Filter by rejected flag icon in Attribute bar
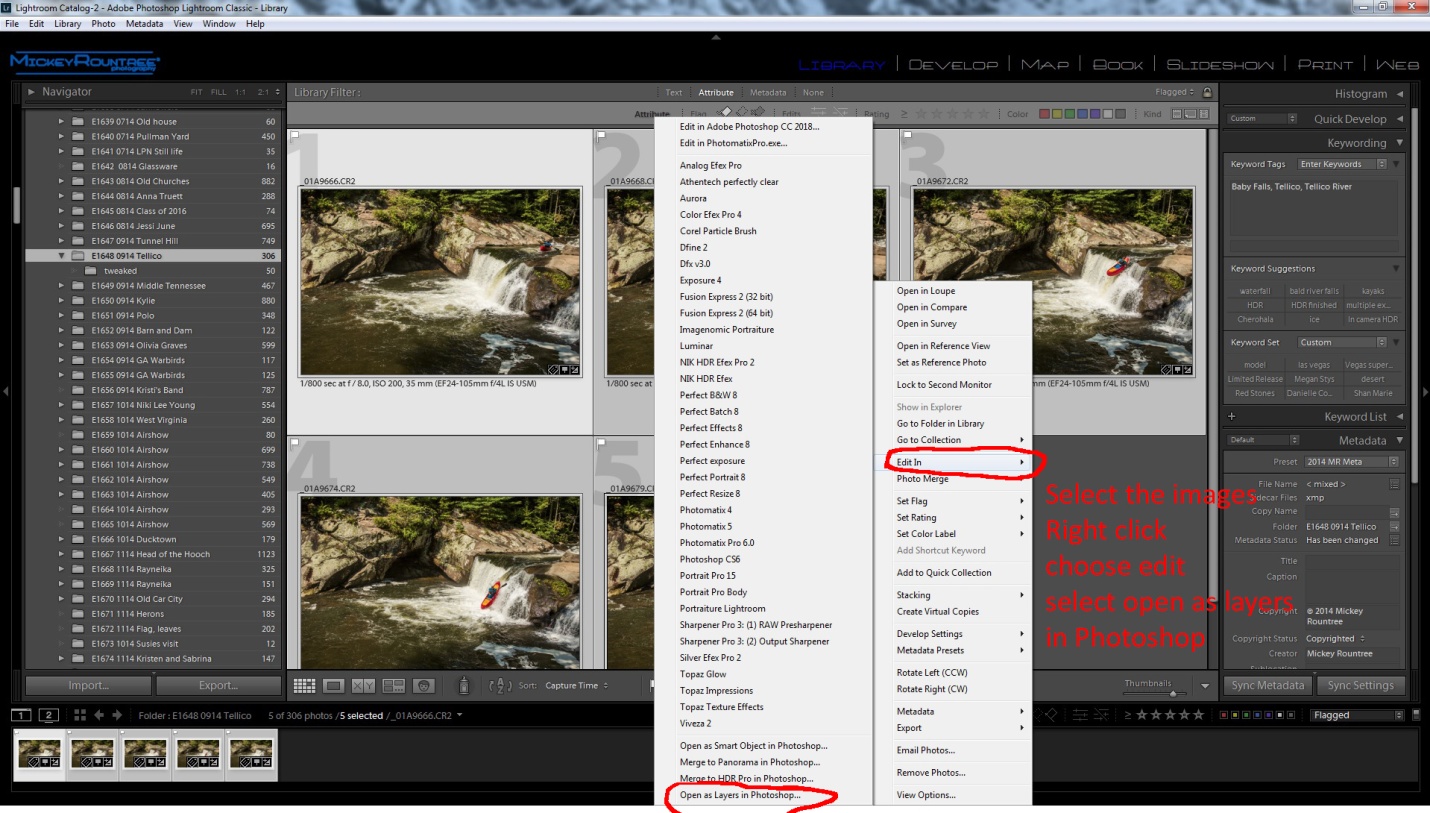1430x813 pixels. 757,113
